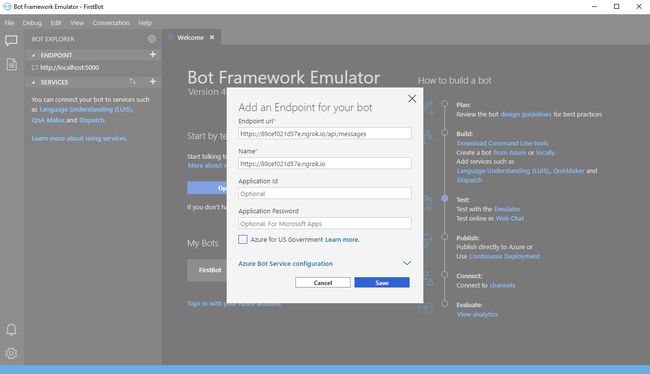Click the Build step marker on timeline
Image resolution: width=650 pixels, height=374 pixels.
(x=444, y=132)
